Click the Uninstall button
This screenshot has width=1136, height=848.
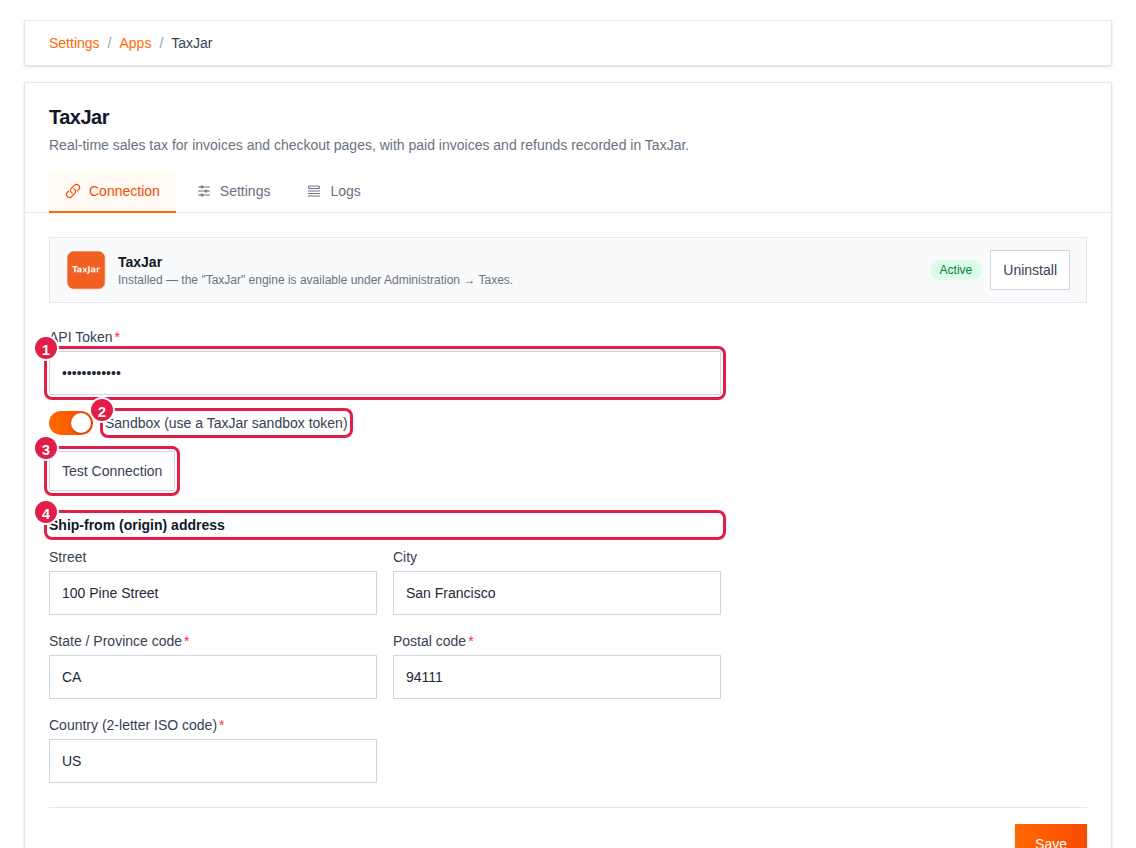coord(1030,270)
